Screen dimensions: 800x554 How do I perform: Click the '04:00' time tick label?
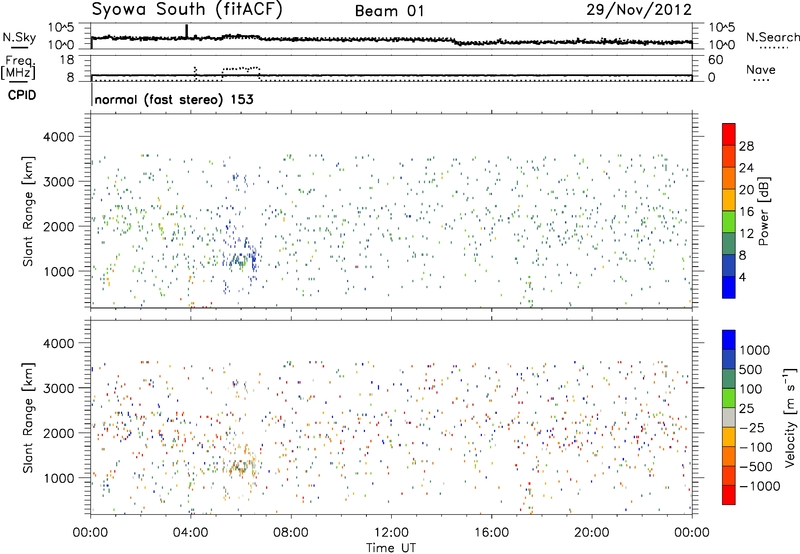pos(190,533)
